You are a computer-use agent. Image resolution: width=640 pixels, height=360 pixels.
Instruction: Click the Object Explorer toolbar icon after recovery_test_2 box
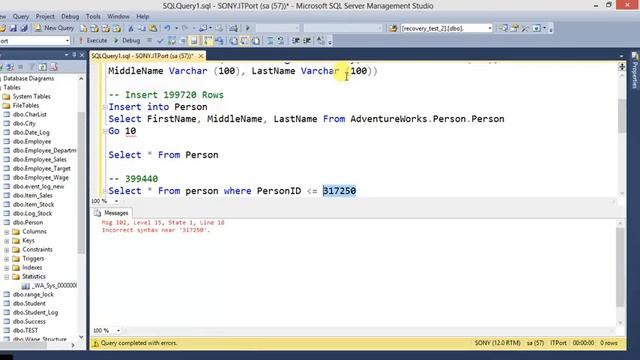pyautogui.click(x=503, y=28)
